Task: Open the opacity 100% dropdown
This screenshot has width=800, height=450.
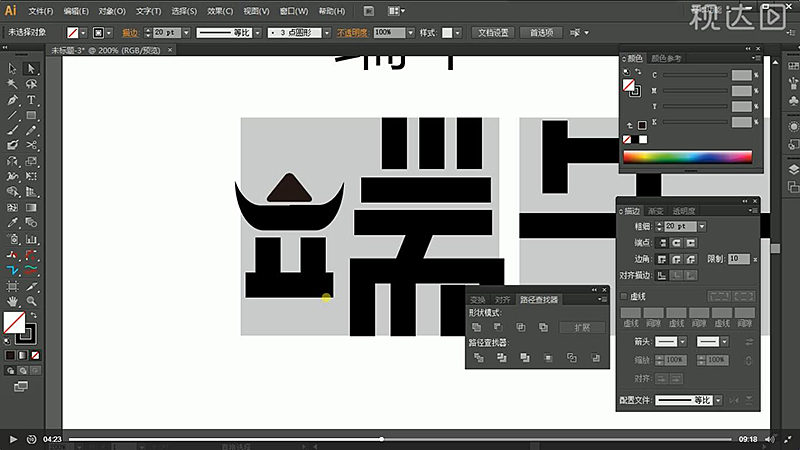Action: 411,33
